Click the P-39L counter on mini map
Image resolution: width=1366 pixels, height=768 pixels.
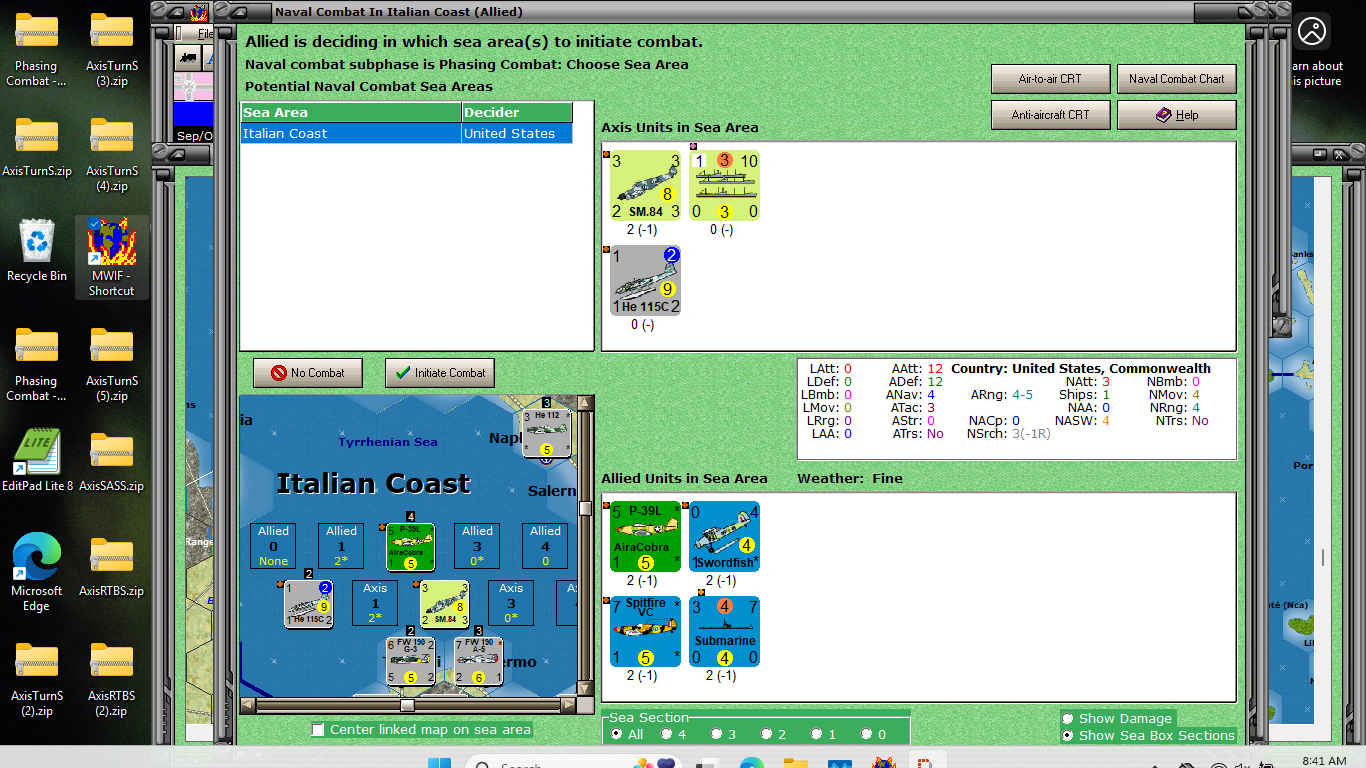click(411, 547)
